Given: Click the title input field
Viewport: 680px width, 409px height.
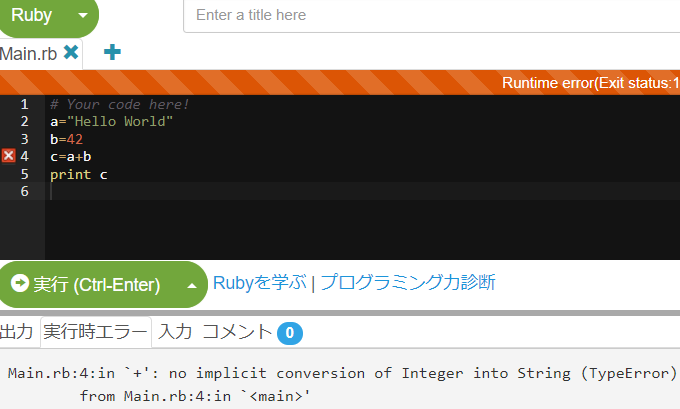Looking at the screenshot, I should (x=432, y=16).
